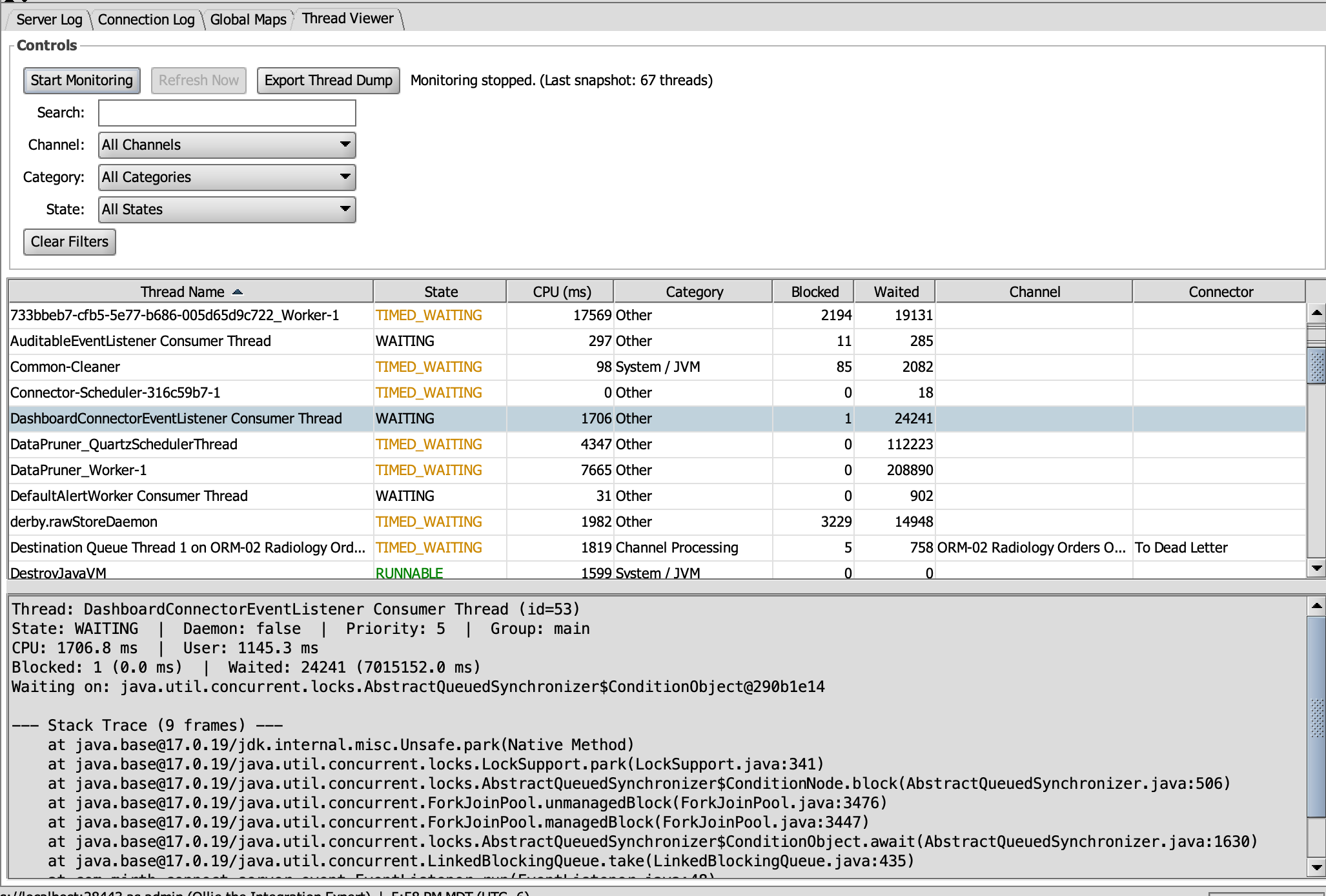Click the Waiting on ConditionObject line
1326x896 pixels.
click(x=418, y=687)
